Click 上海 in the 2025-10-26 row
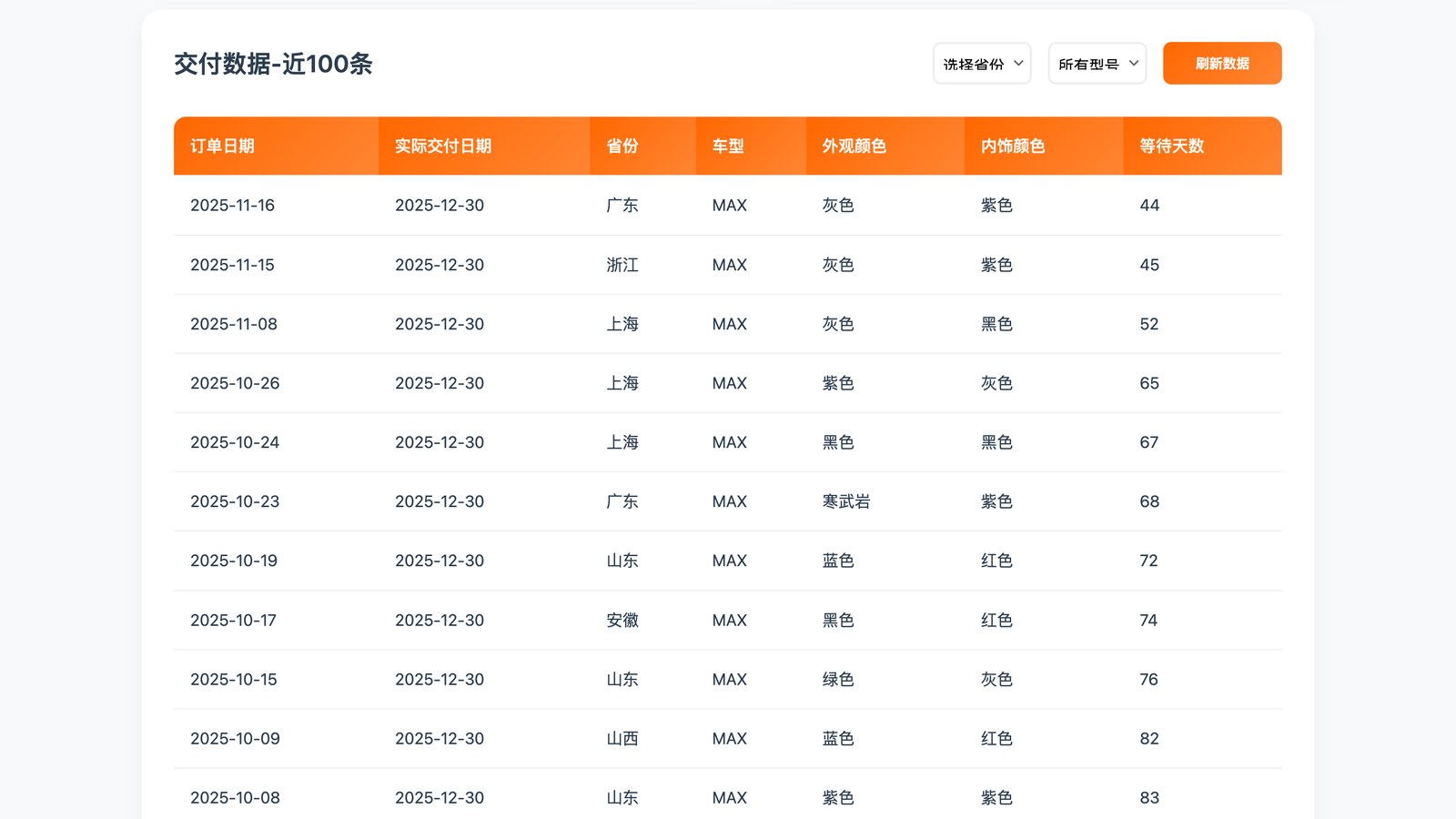 [622, 383]
